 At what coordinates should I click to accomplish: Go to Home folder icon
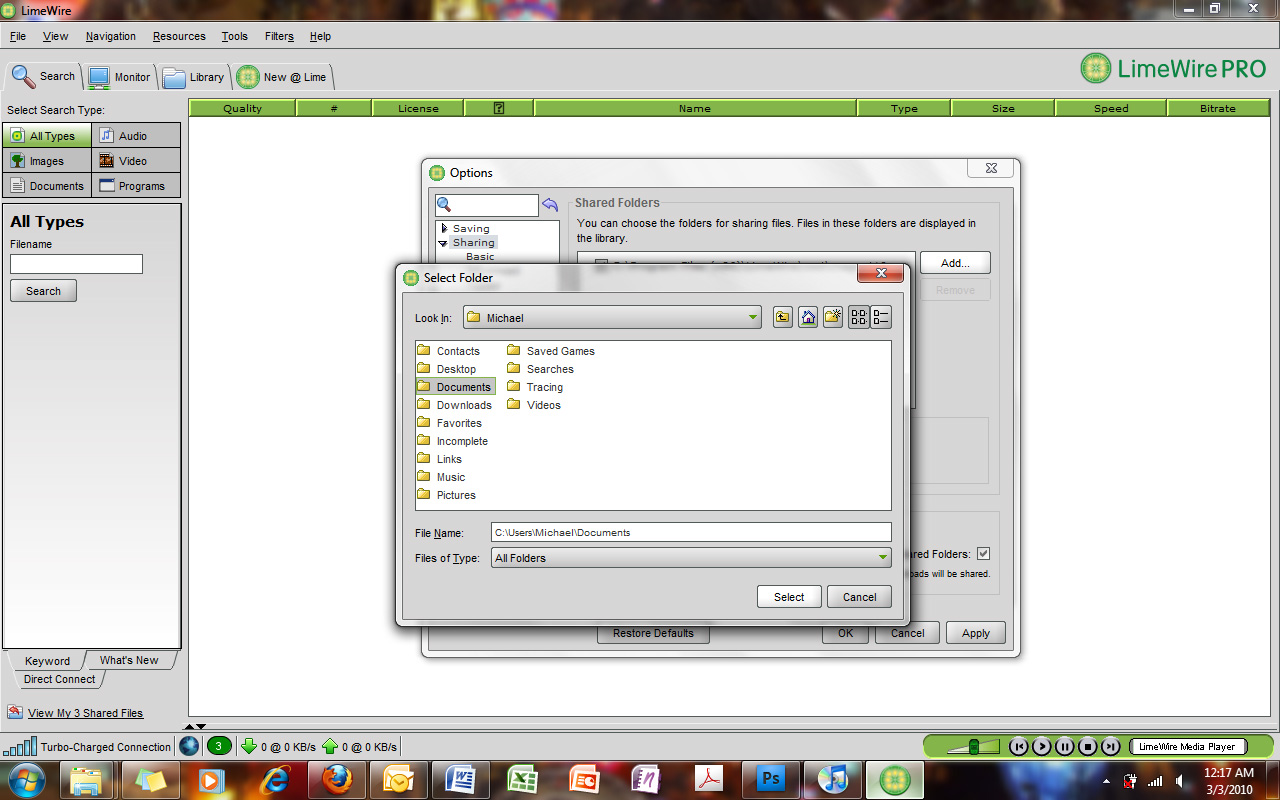(x=808, y=318)
